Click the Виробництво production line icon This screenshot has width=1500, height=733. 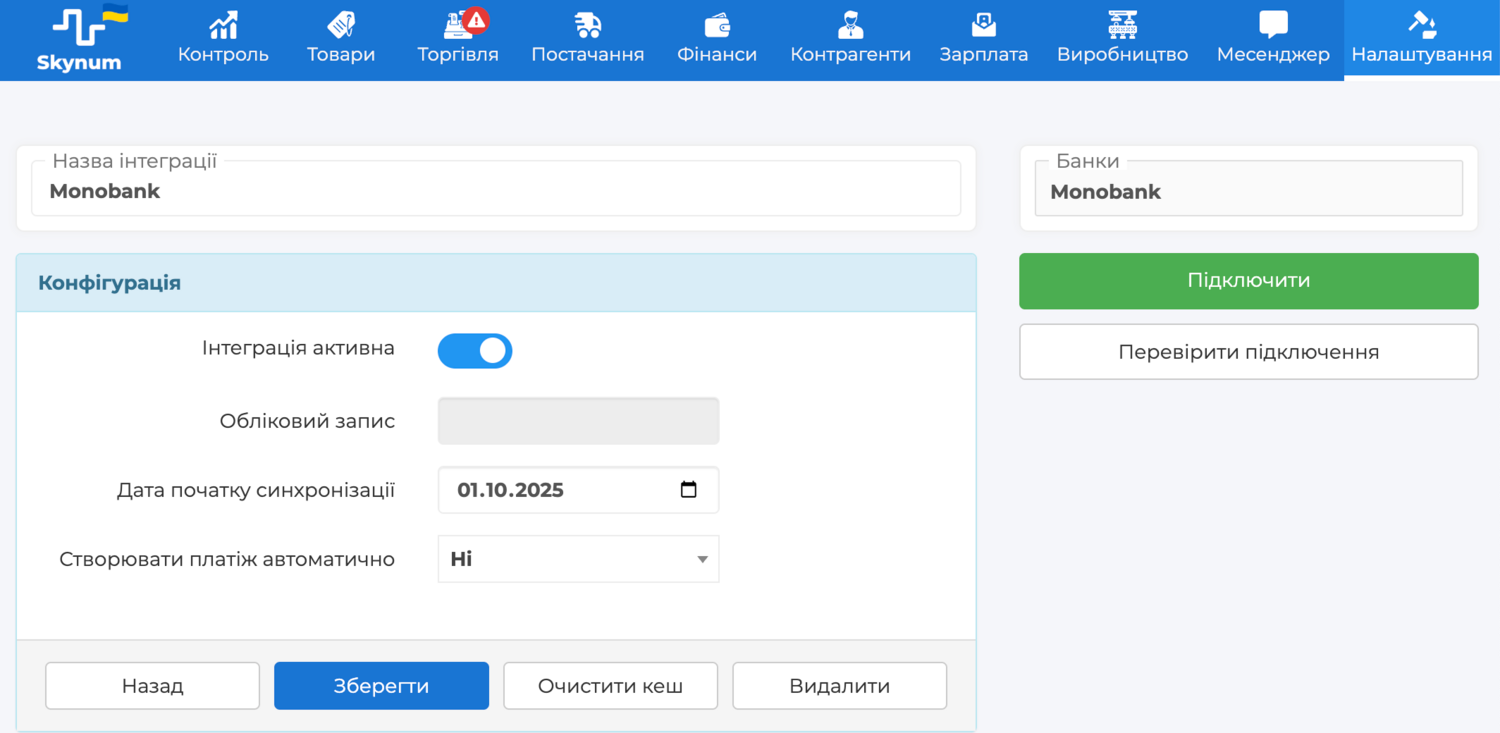[x=1122, y=24]
